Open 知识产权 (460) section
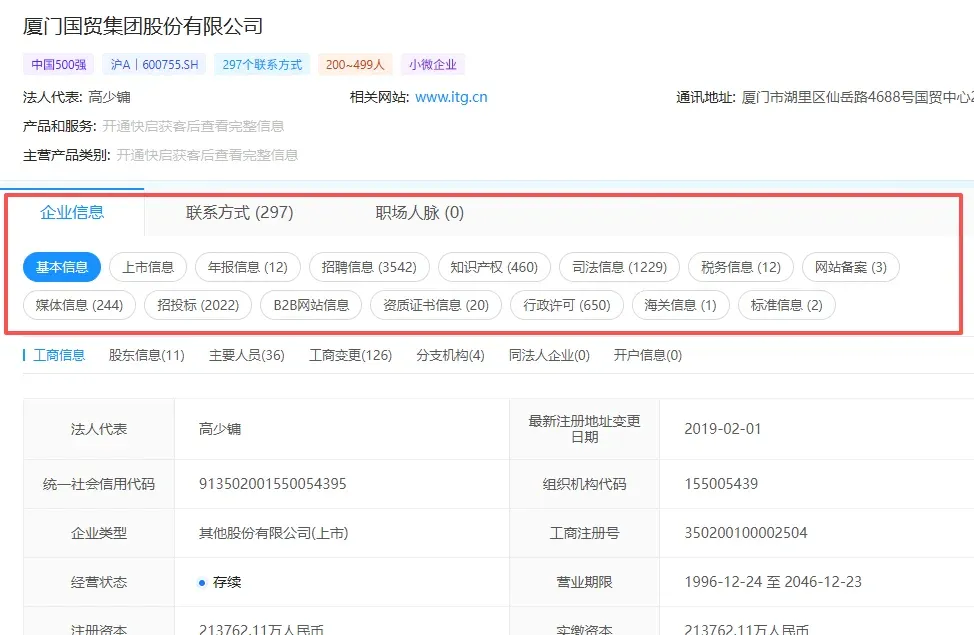Viewport: 974px width, 635px height. click(x=494, y=267)
